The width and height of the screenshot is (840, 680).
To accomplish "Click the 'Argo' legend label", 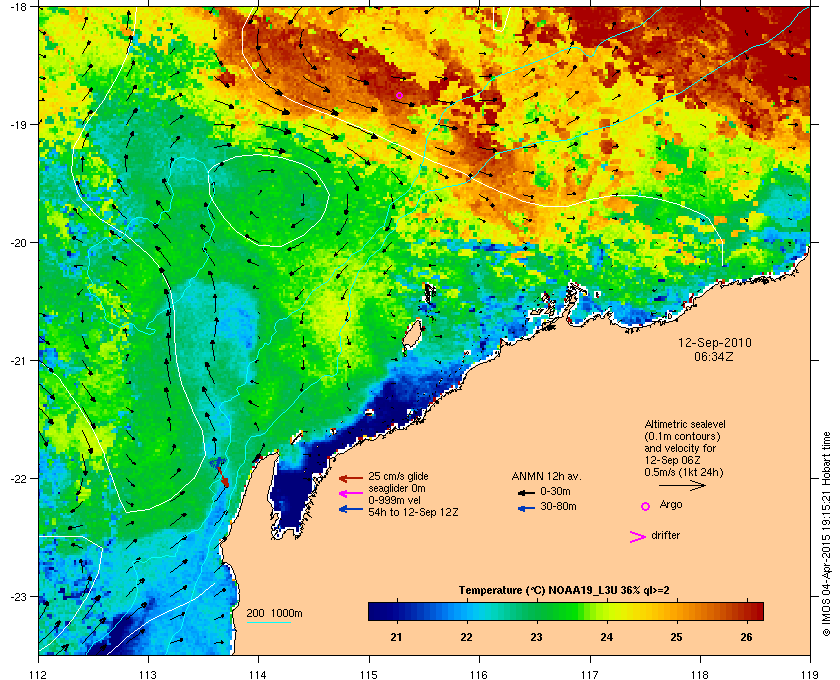I will point(671,505).
